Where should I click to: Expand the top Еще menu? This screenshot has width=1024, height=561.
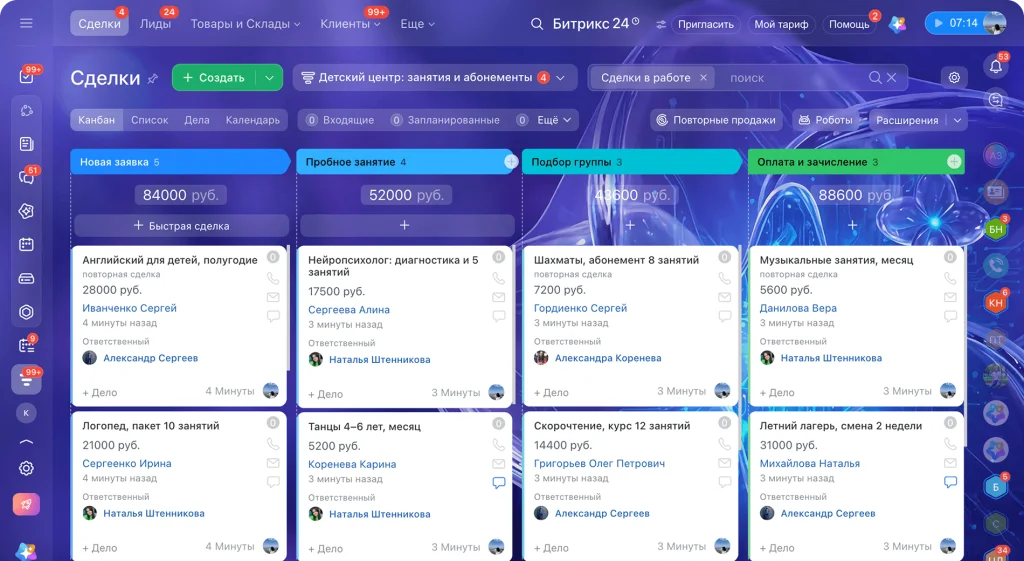pyautogui.click(x=417, y=24)
